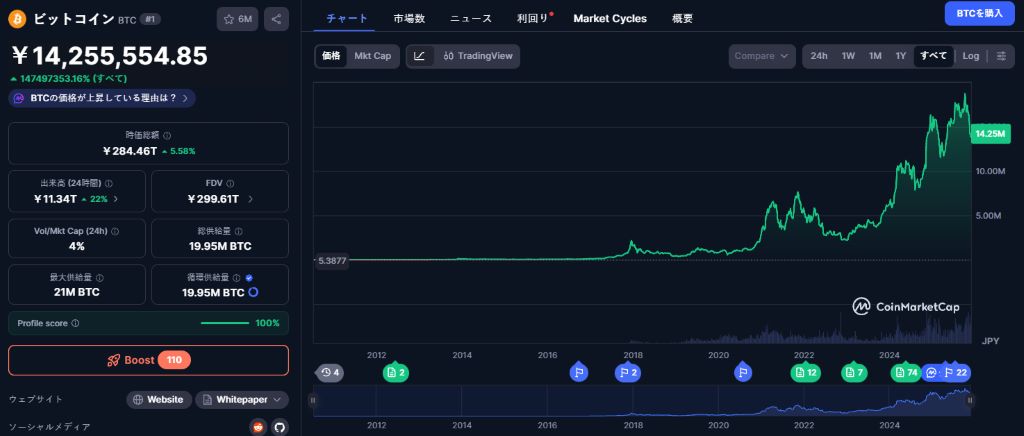This screenshot has width=1024, height=436.
Task: Set chart range to 1Y
Action: (x=901, y=56)
